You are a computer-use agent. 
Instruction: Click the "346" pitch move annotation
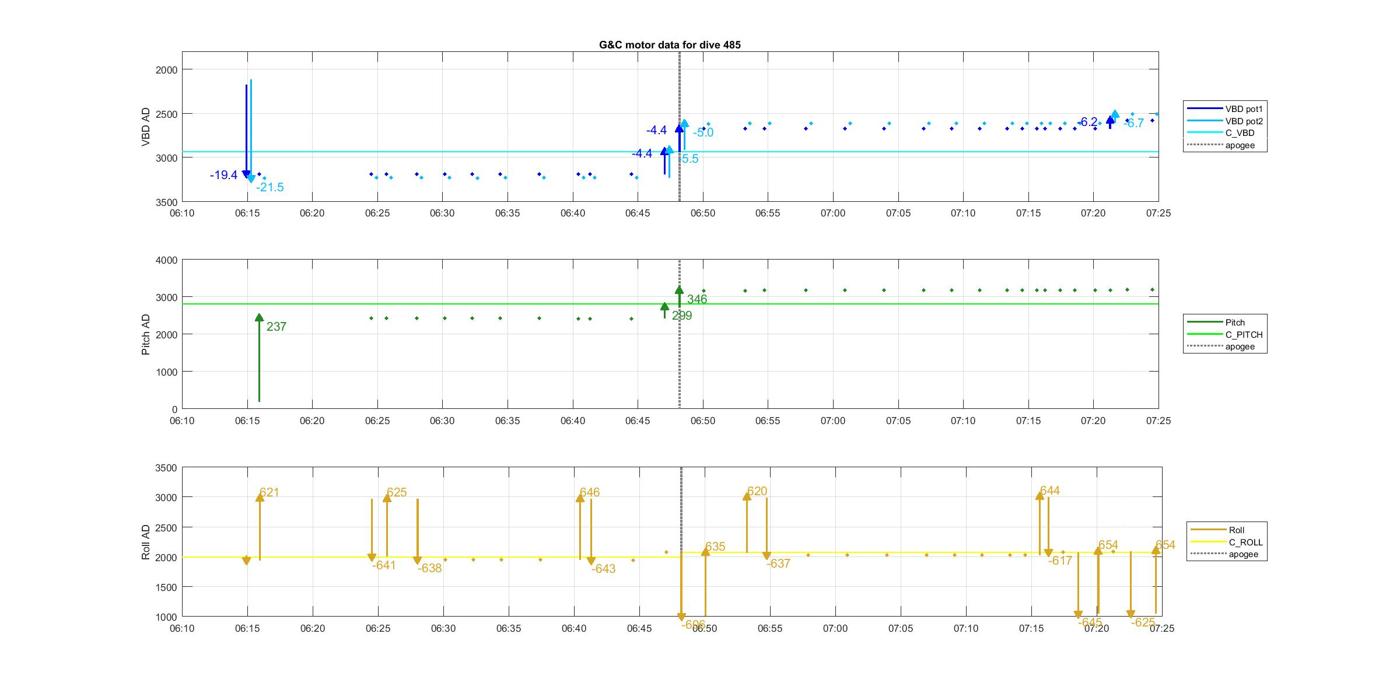[x=697, y=299]
